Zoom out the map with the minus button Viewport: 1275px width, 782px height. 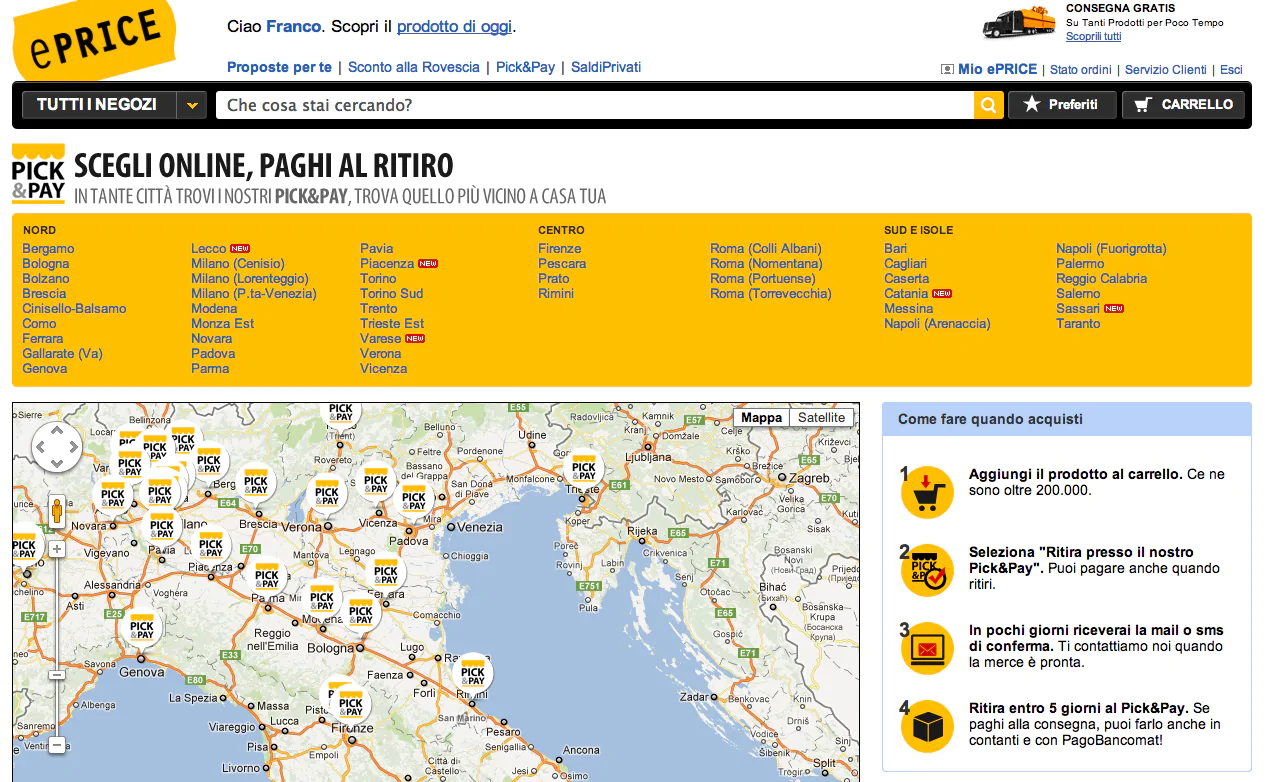[x=57, y=745]
